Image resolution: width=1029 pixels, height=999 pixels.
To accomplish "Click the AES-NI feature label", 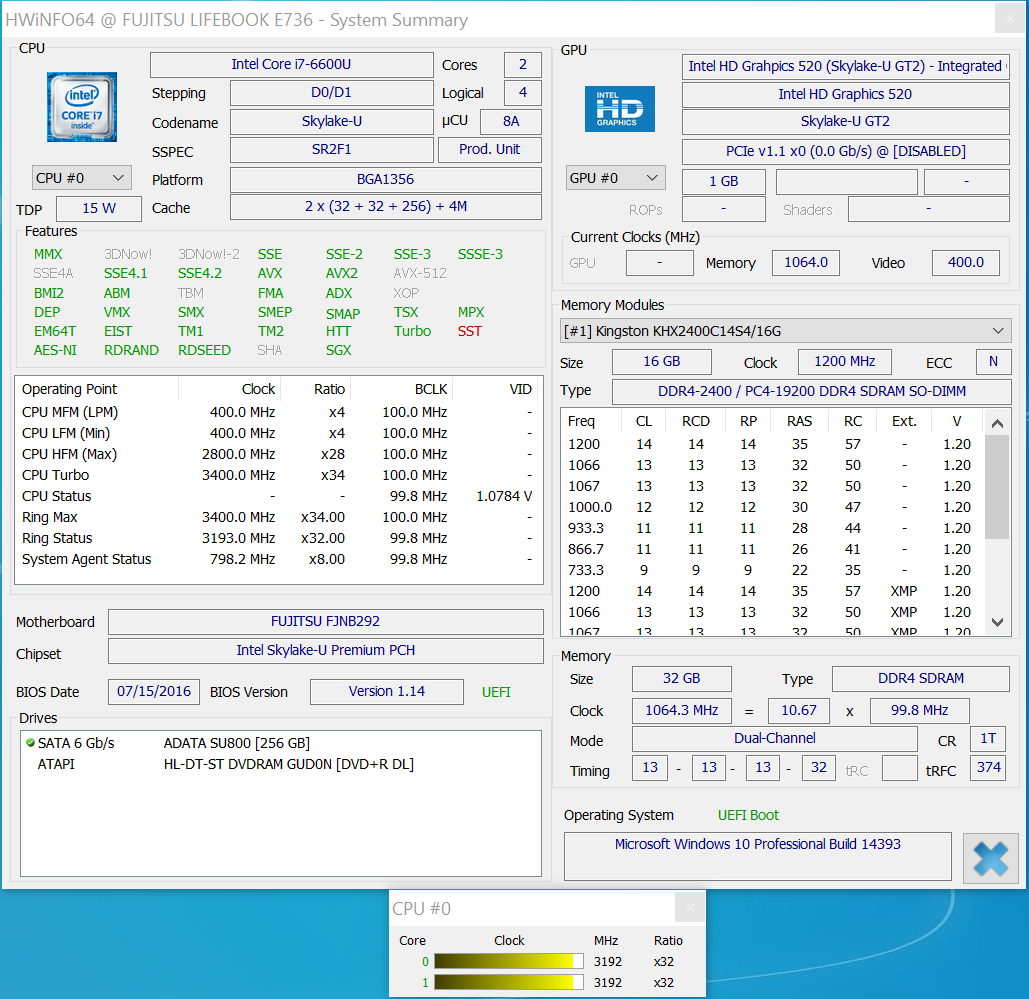I will point(55,351).
